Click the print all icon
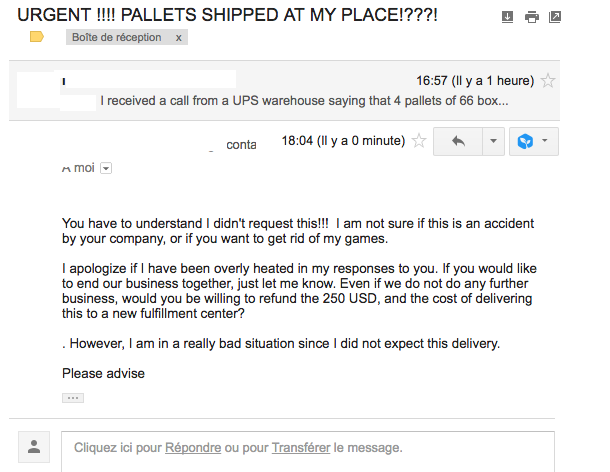The image size is (610, 472). (531, 17)
